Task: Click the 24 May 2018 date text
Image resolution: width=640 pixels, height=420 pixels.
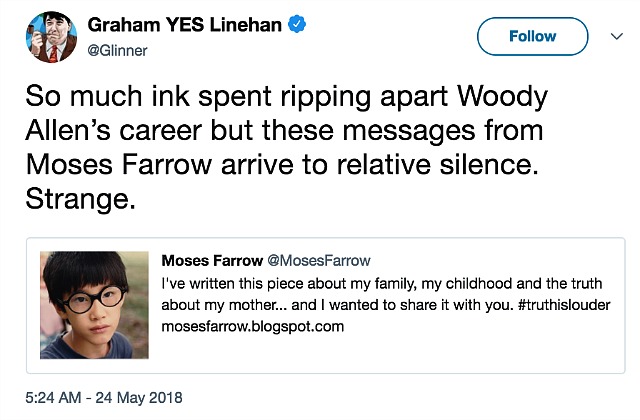Action: tap(139, 398)
